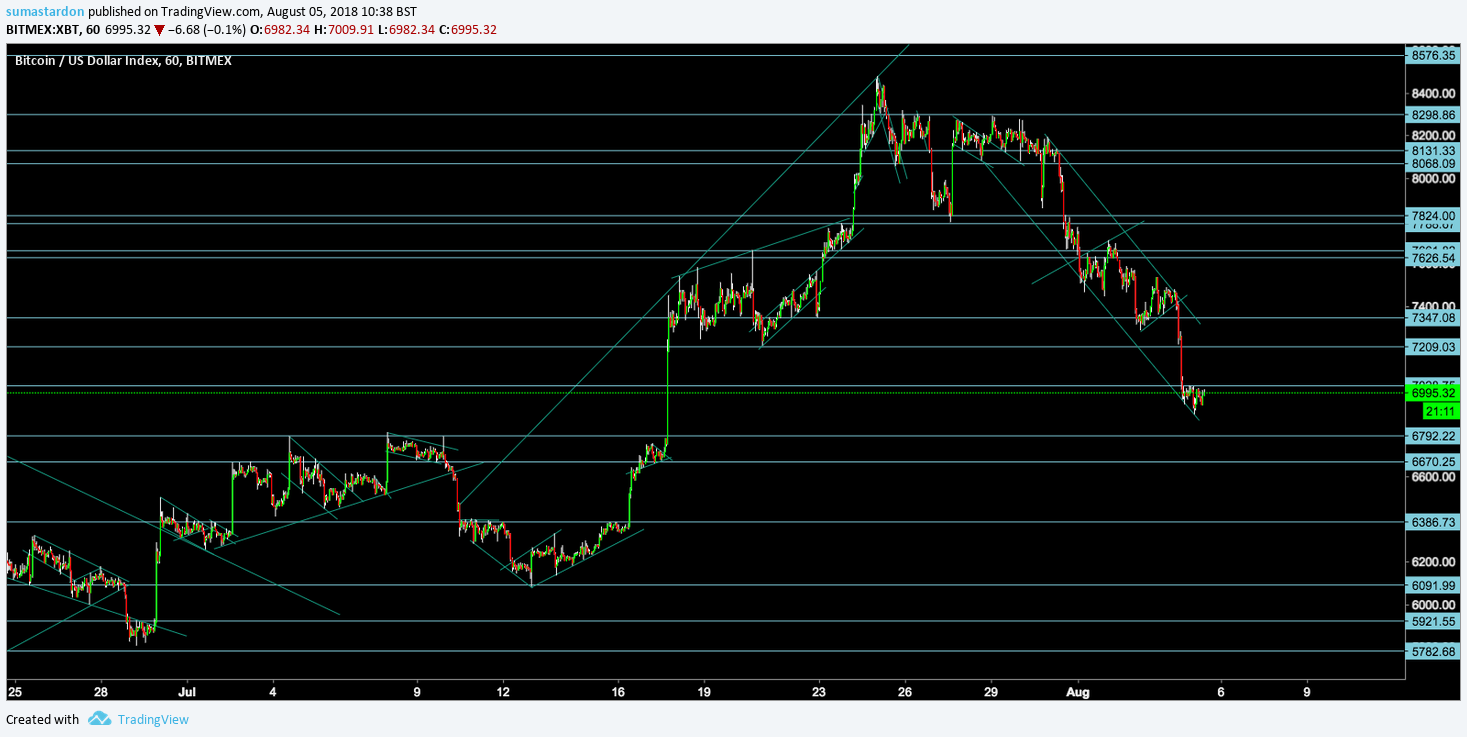Click the 8400.00 price axis tick
1467x737 pixels.
coord(1433,93)
